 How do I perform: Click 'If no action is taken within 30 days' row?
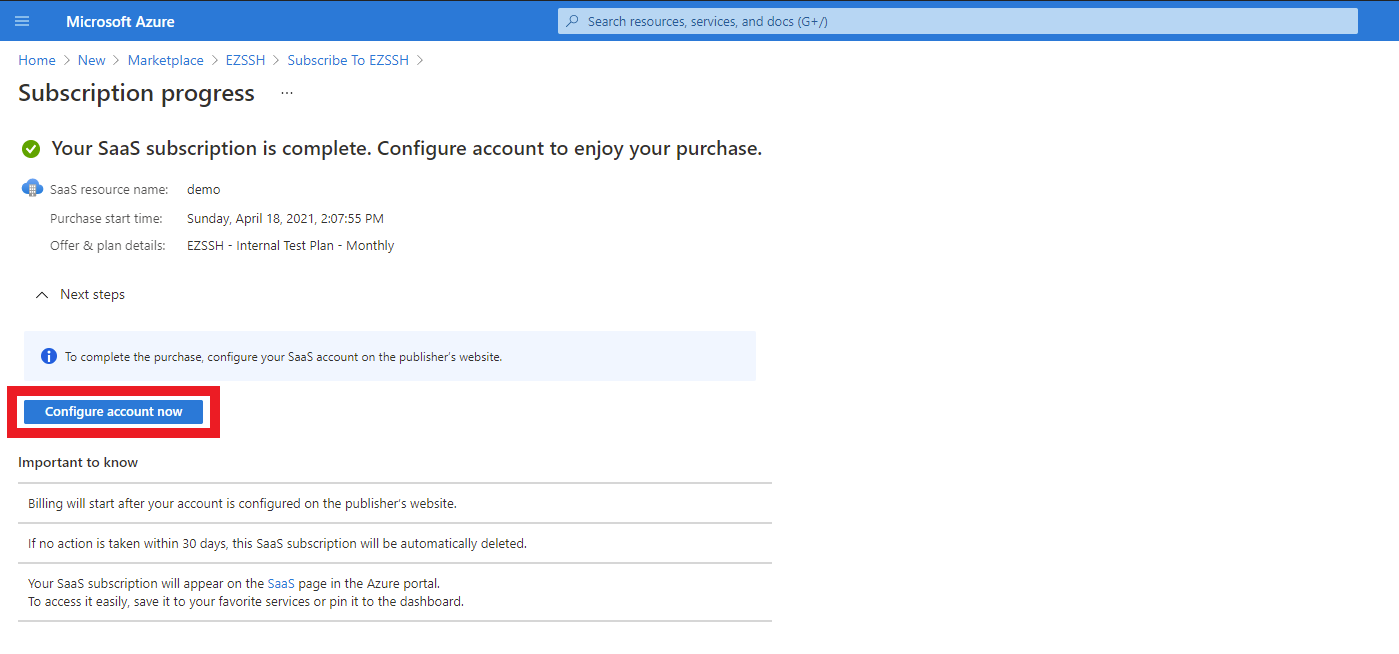pyautogui.click(x=395, y=543)
